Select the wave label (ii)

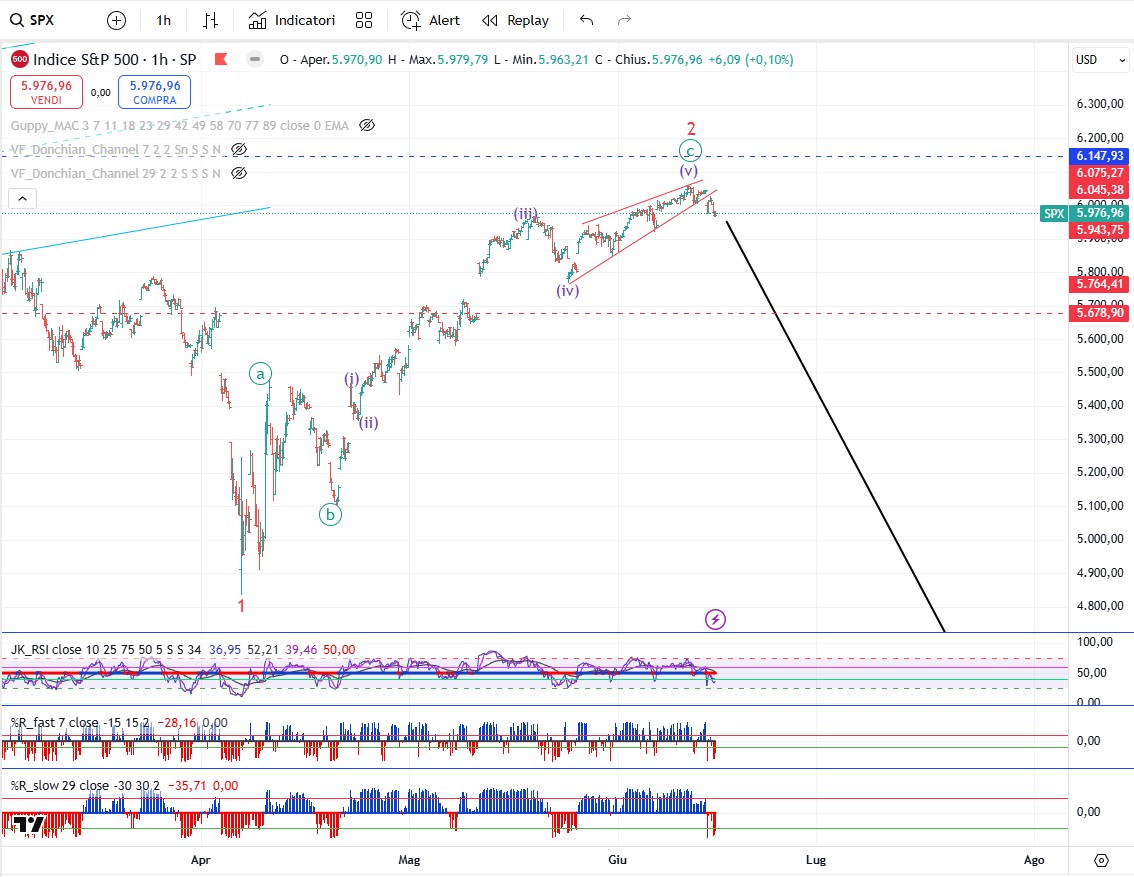pos(369,423)
